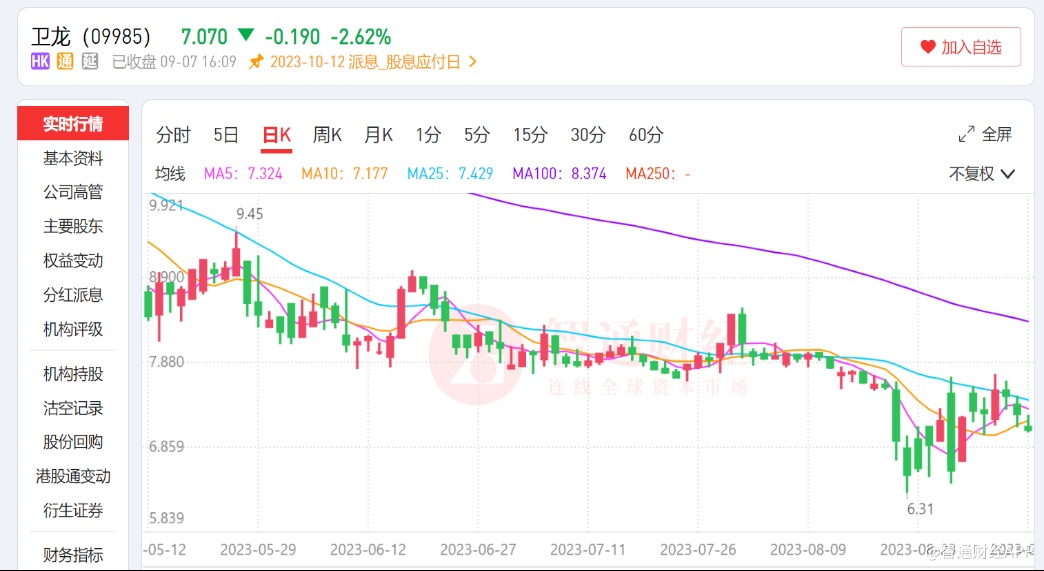Viewport: 1044px width, 571px height.
Task: Click the 已收盘 09-07 16:09 status text
Action: (x=174, y=62)
